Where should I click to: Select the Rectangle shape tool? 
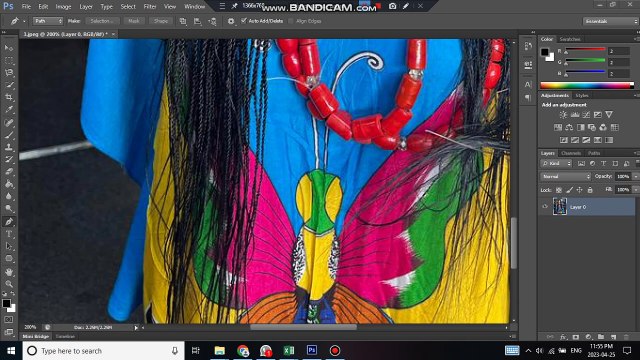9,258
